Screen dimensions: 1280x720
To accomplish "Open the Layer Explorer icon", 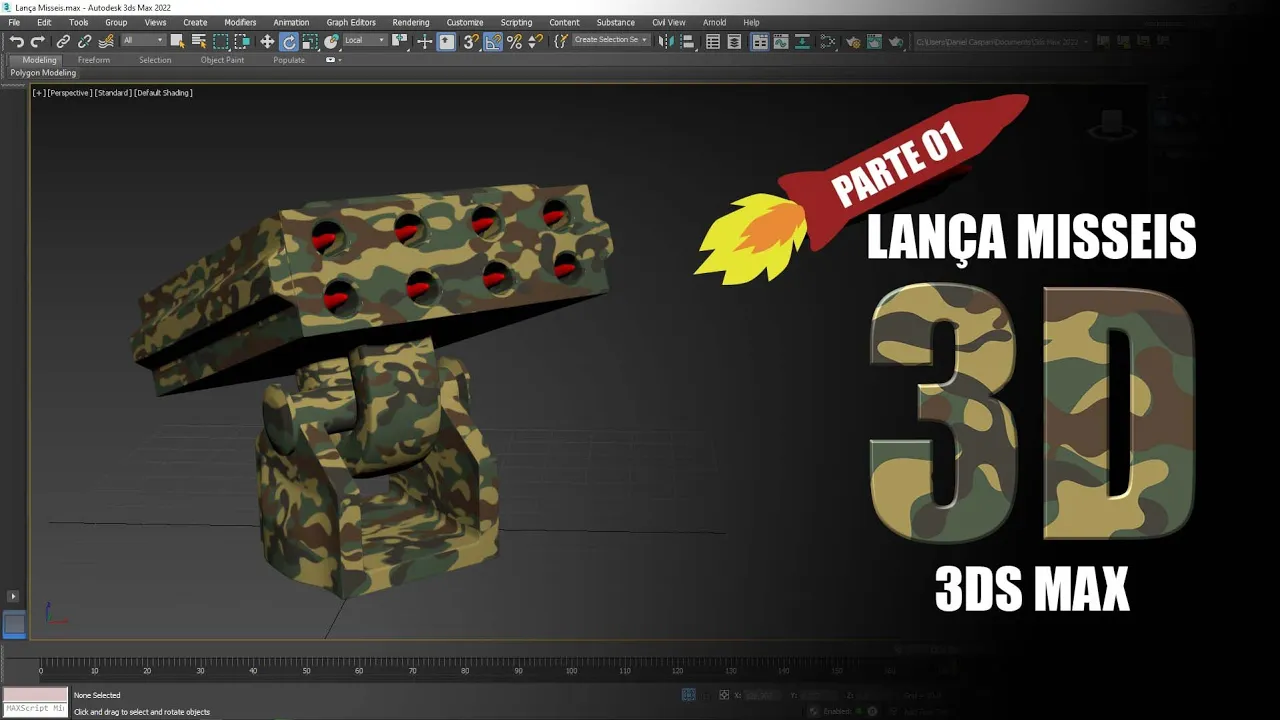I will pos(734,41).
